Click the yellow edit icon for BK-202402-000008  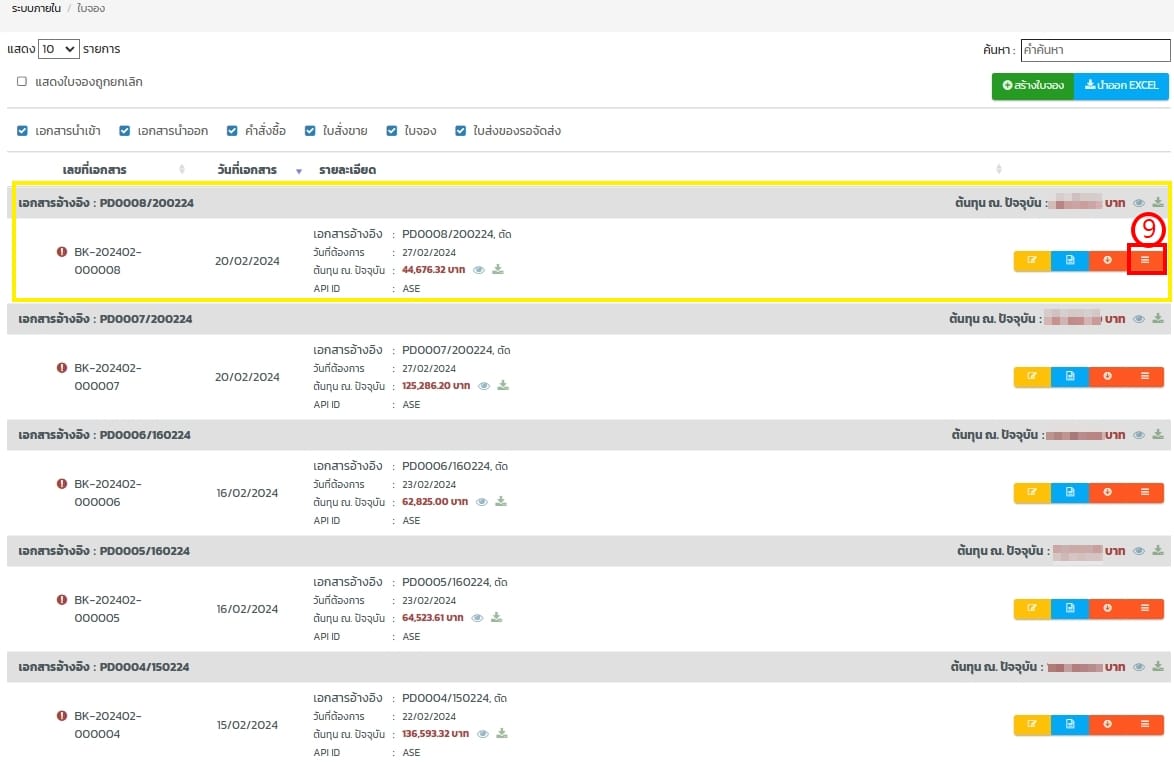[x=1032, y=261]
